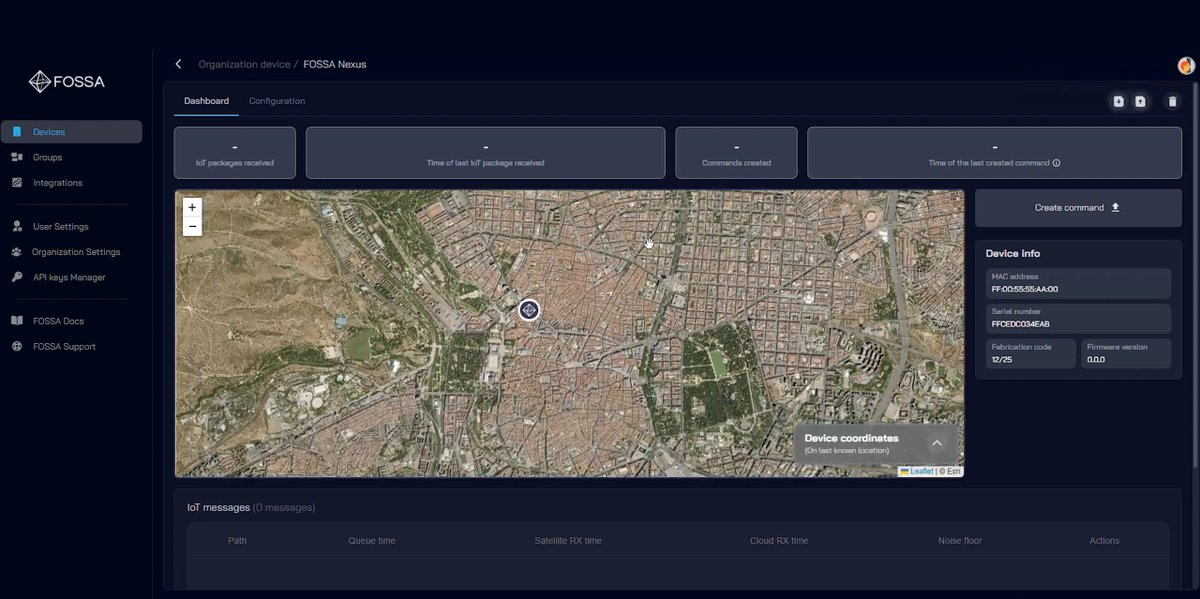
Task: Go back using the left chevron arrow
Action: [178, 64]
